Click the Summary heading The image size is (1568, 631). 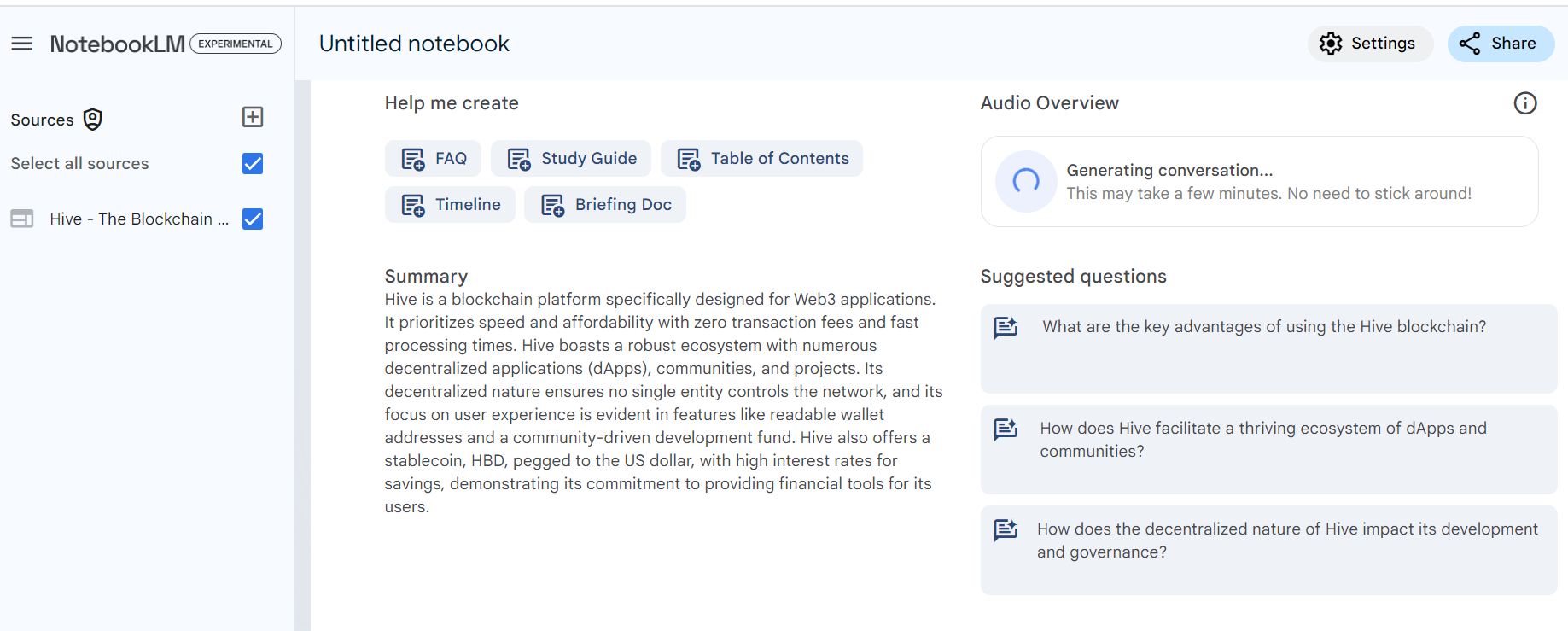426,277
